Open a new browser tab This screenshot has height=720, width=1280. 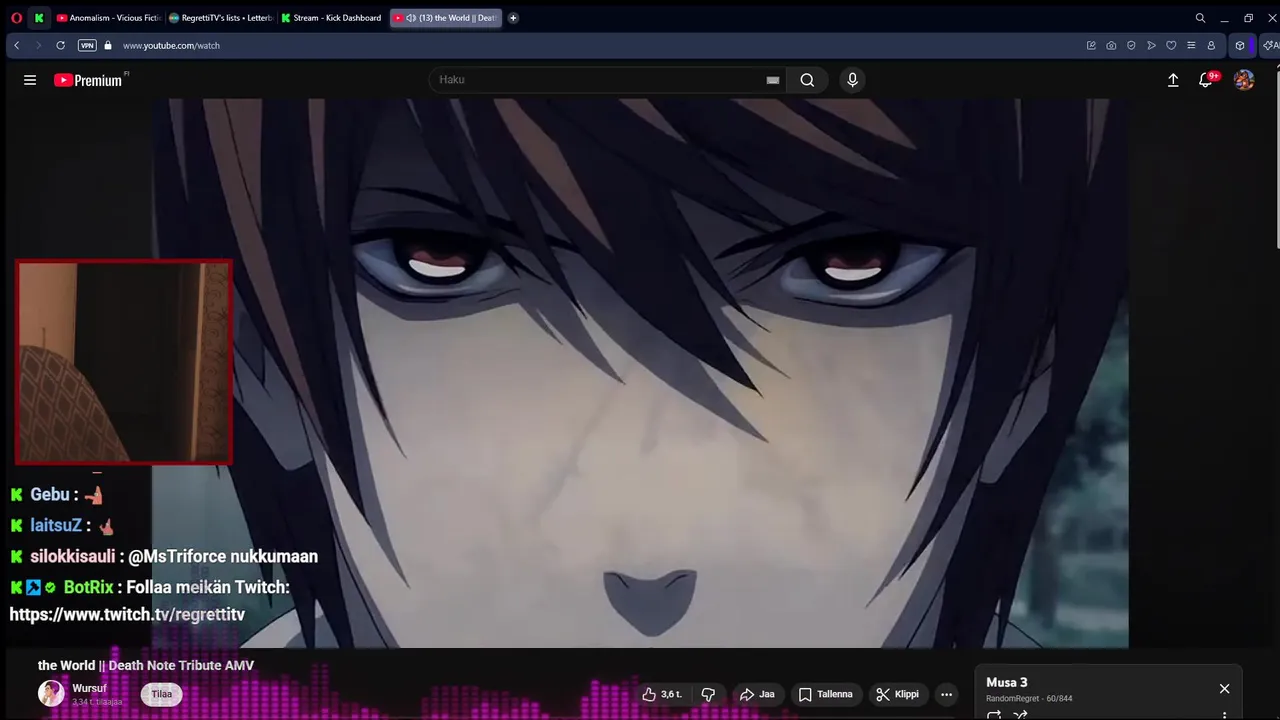513,18
